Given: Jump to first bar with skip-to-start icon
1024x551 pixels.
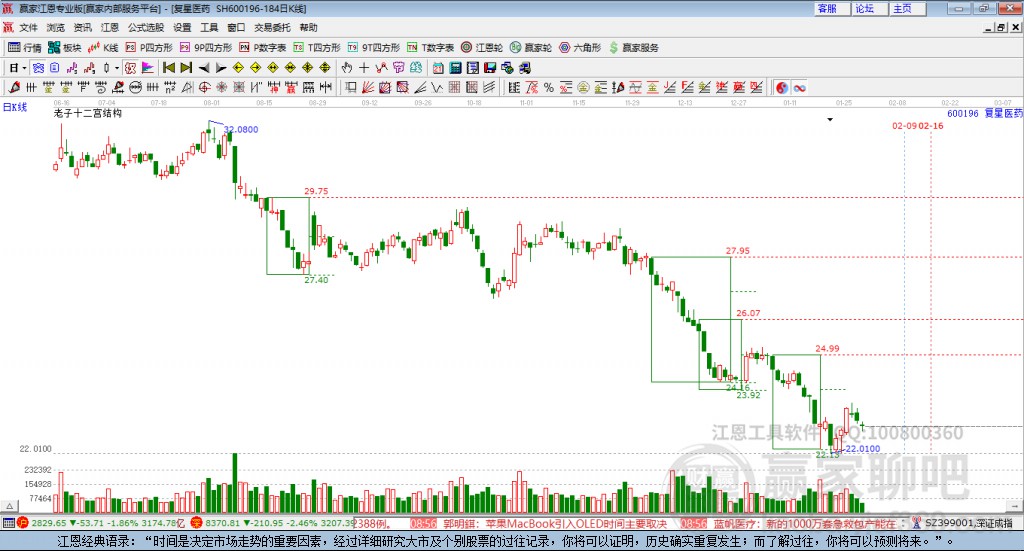Looking at the screenshot, I should (x=169, y=68).
